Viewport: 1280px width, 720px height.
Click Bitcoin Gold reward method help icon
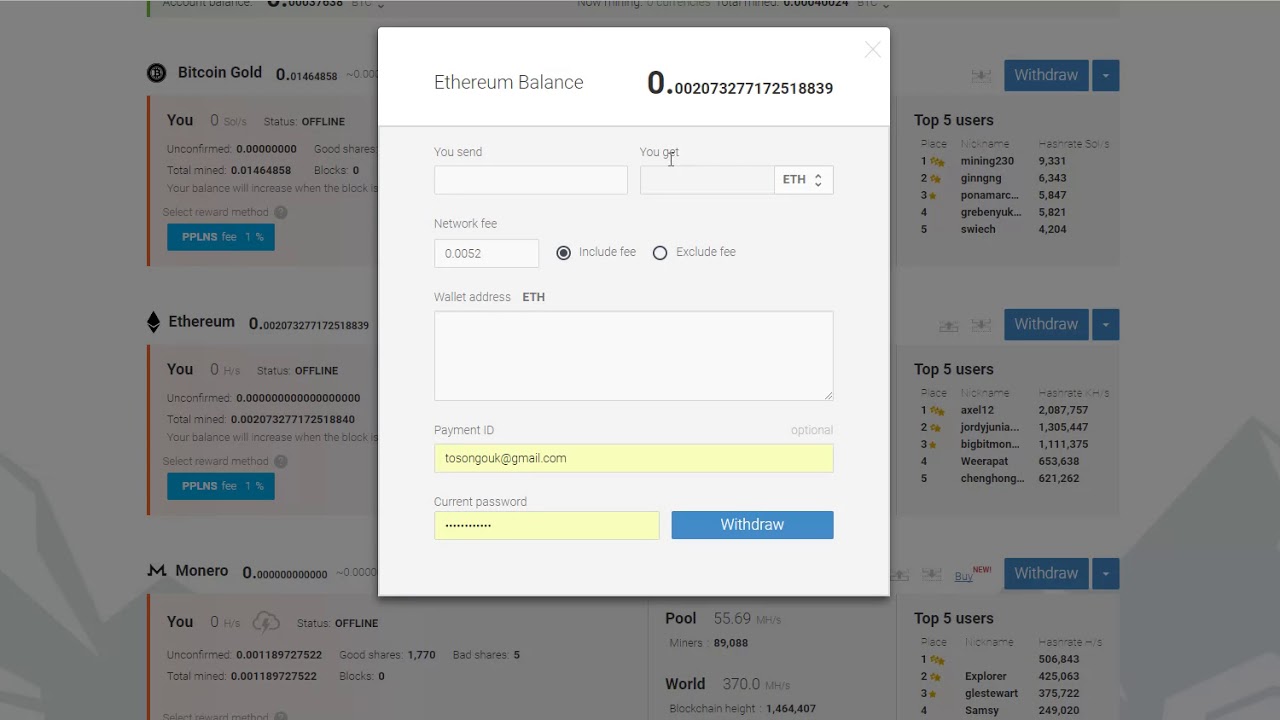point(281,212)
